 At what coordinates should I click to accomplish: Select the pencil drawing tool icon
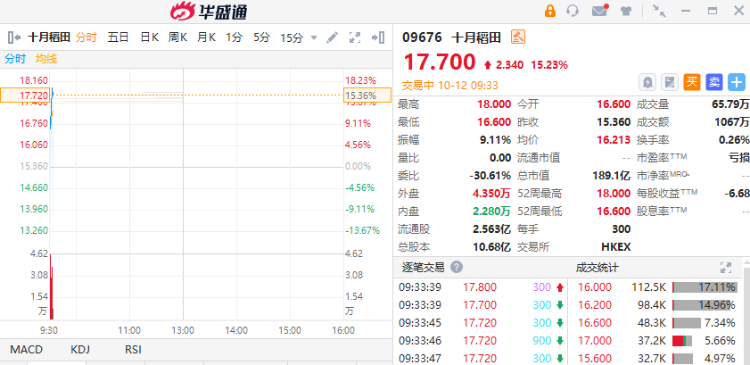[332, 37]
